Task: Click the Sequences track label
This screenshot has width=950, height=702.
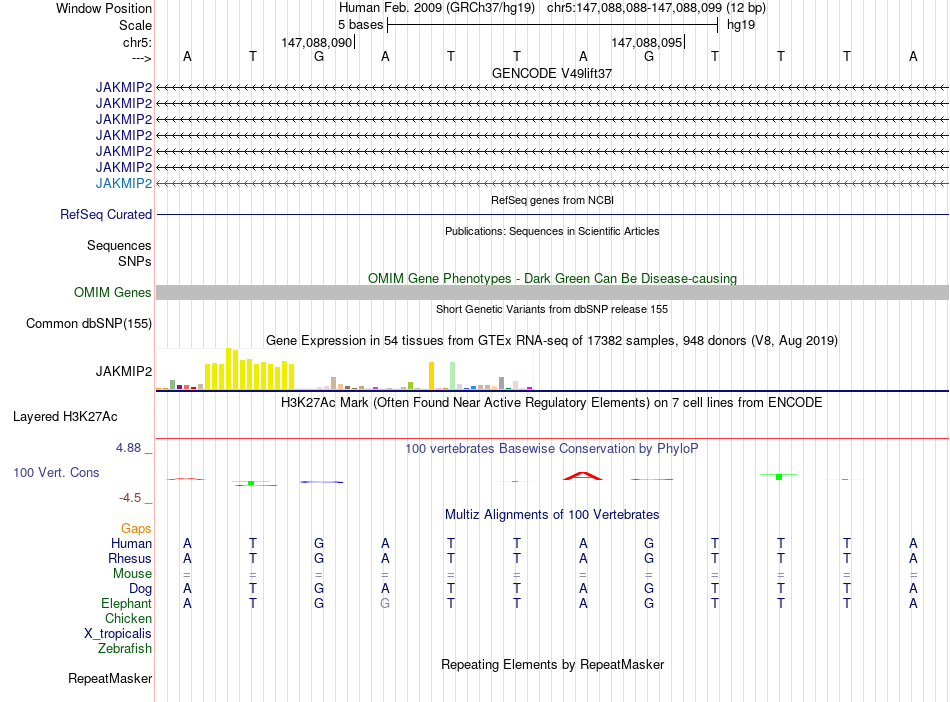Action: 119,245
